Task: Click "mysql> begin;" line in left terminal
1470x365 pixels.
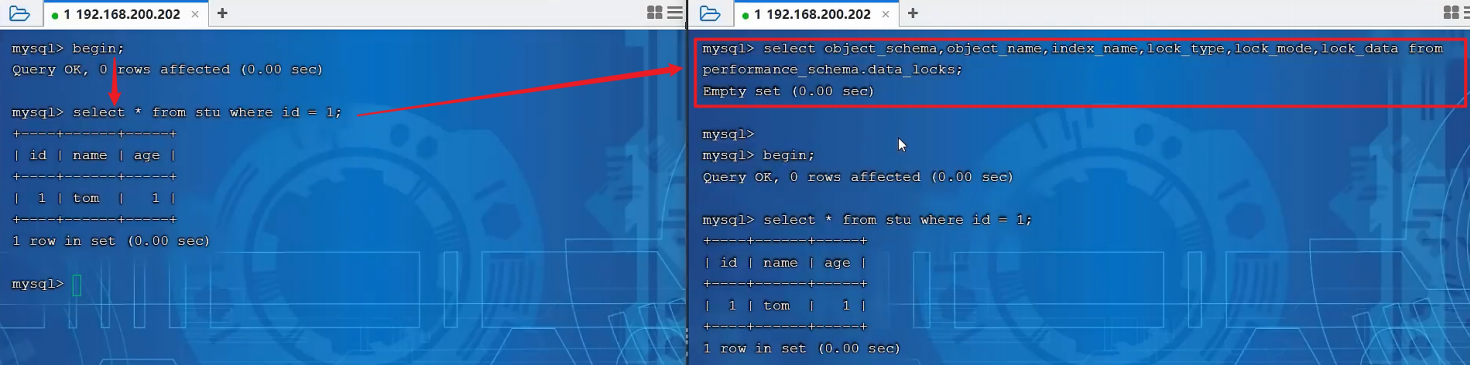Action: pos(68,48)
